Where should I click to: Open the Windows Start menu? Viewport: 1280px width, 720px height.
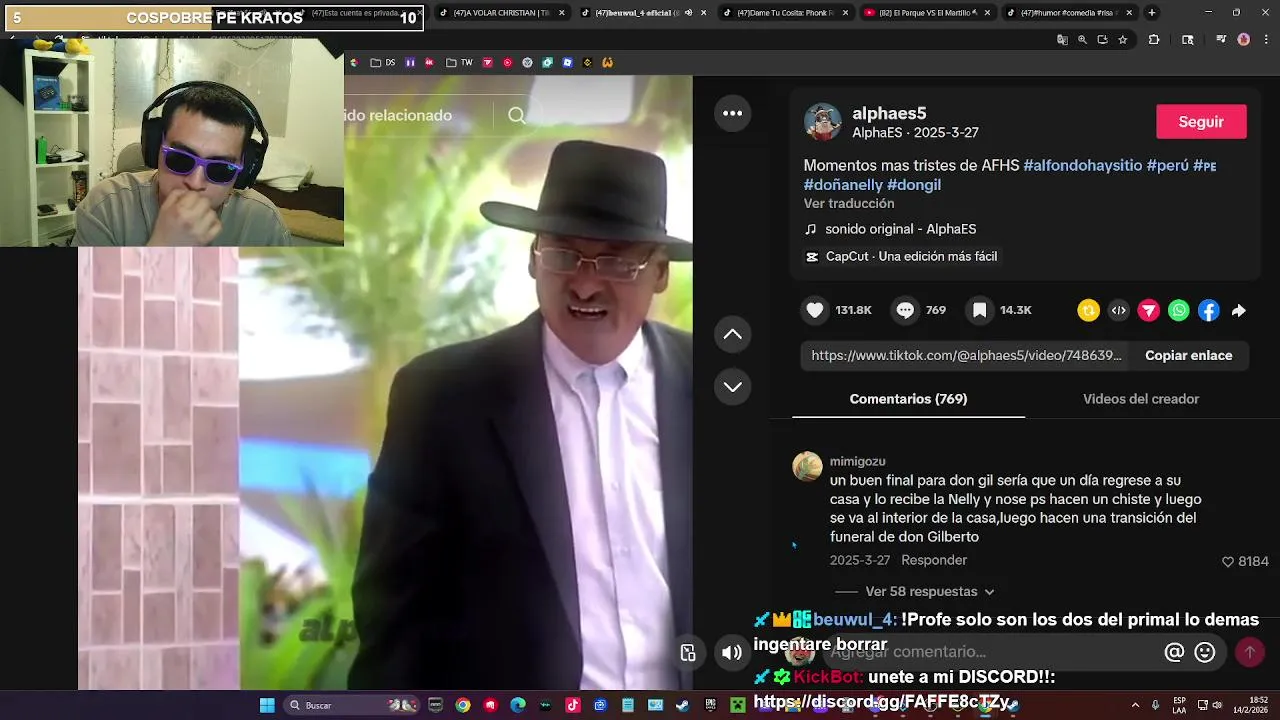point(267,705)
